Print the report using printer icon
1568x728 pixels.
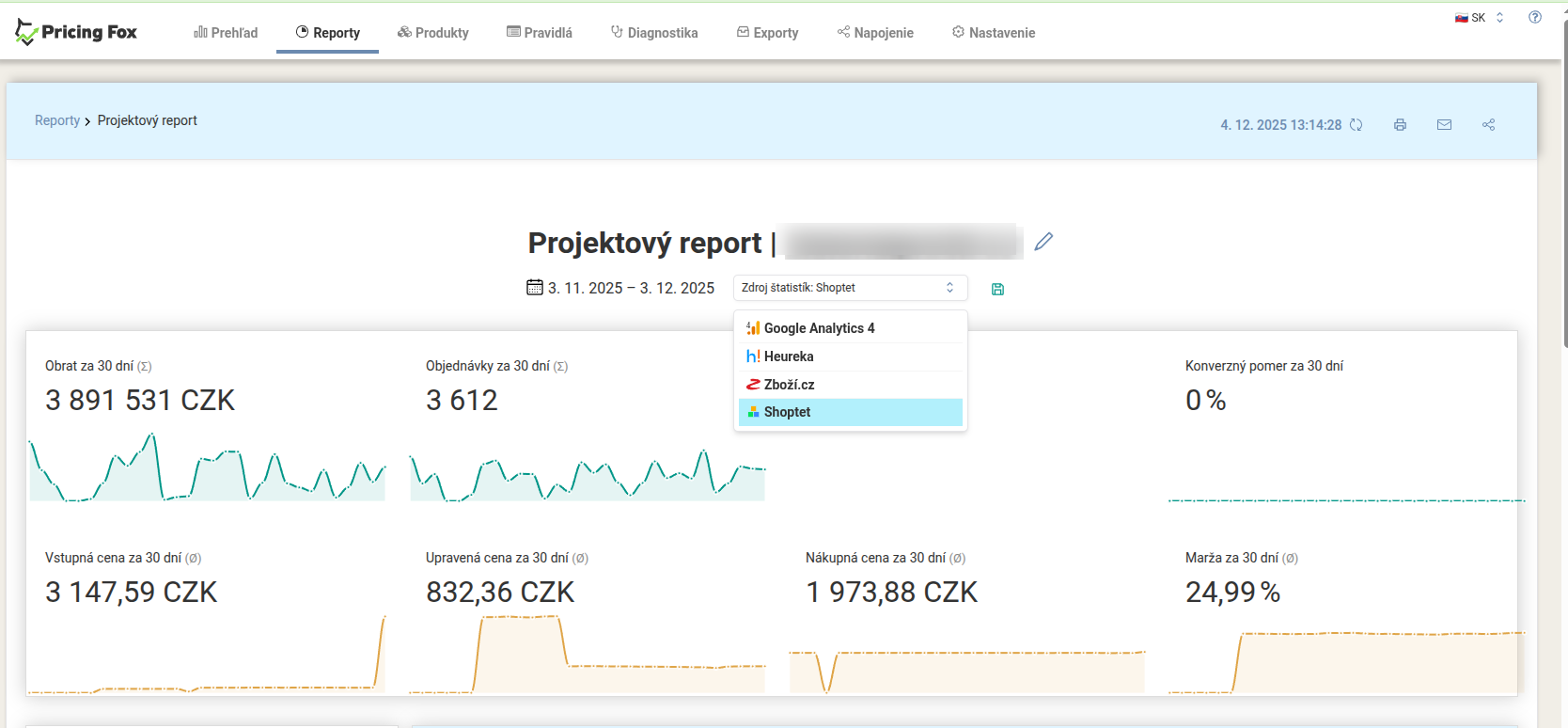1400,125
